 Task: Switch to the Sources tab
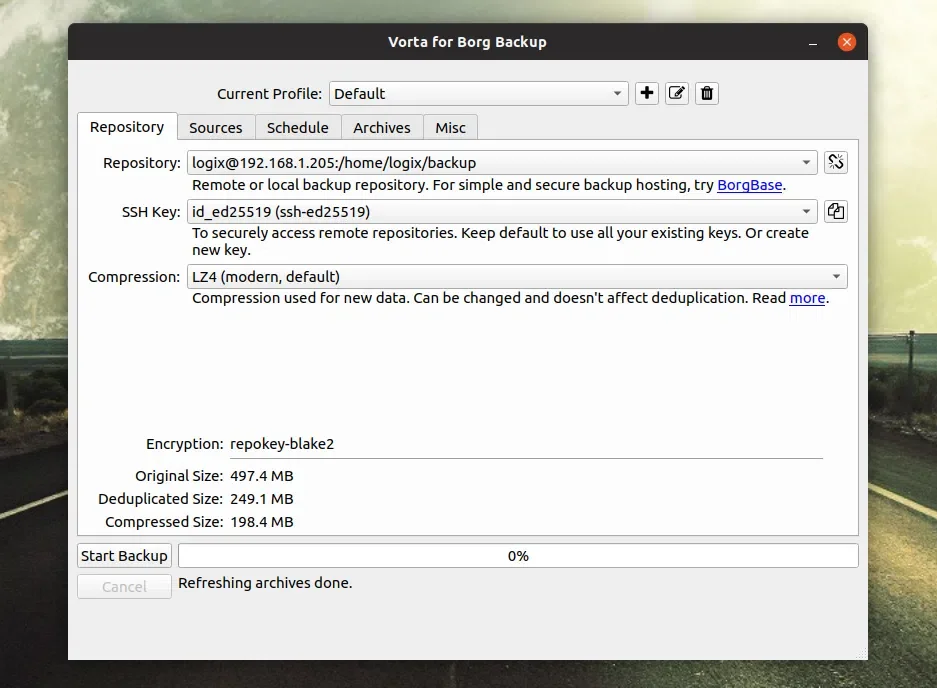point(216,128)
